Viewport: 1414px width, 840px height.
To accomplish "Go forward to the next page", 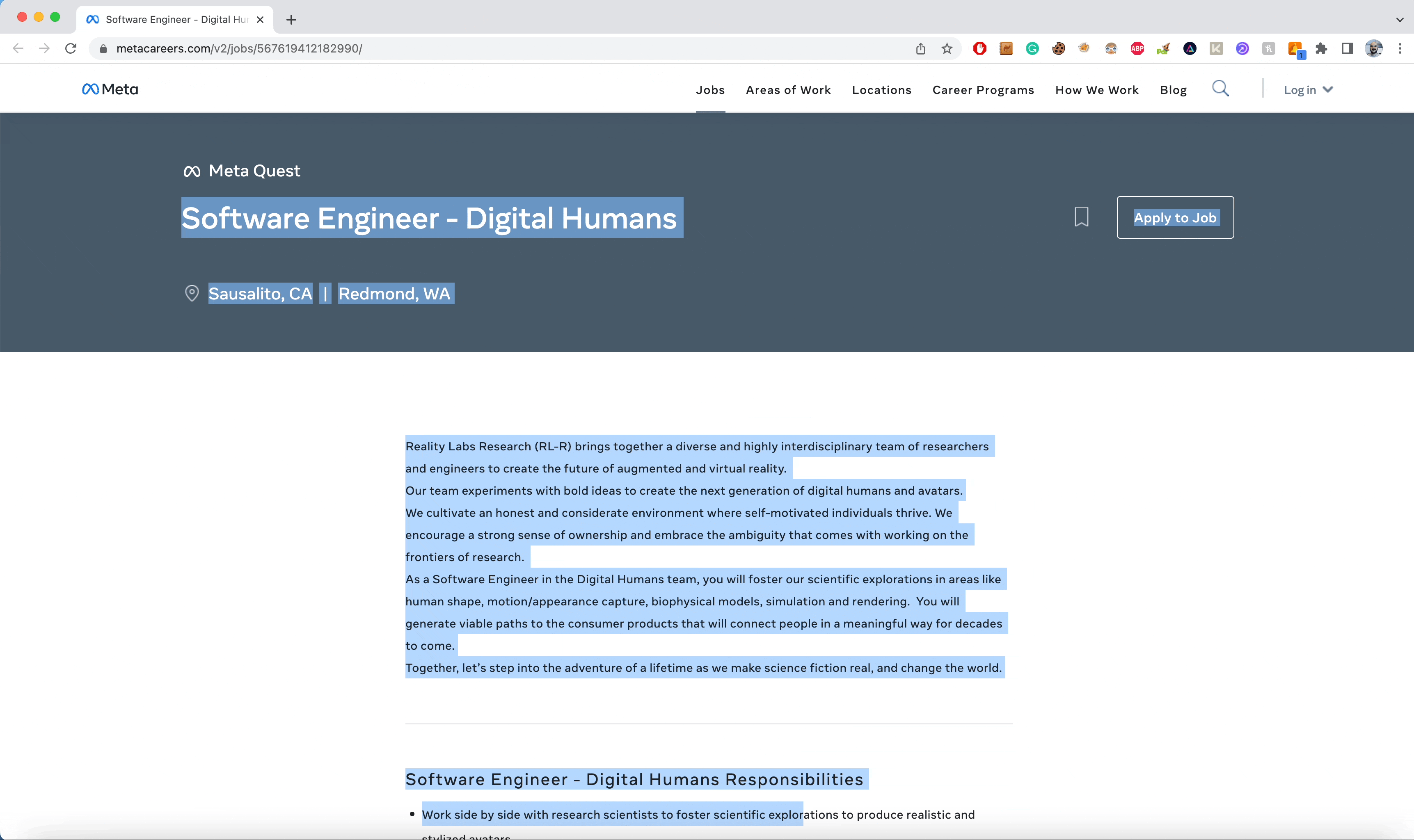I will pyautogui.click(x=44, y=49).
